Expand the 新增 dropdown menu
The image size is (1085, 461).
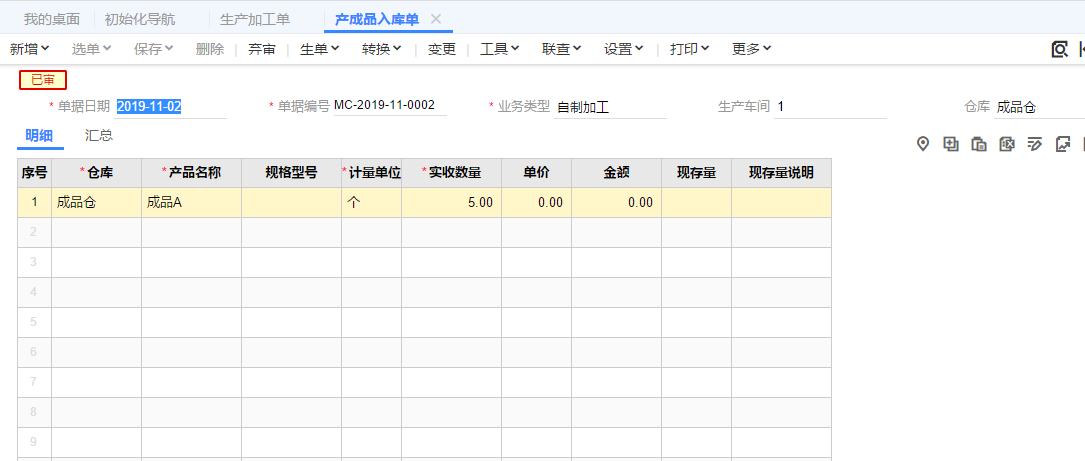30,49
